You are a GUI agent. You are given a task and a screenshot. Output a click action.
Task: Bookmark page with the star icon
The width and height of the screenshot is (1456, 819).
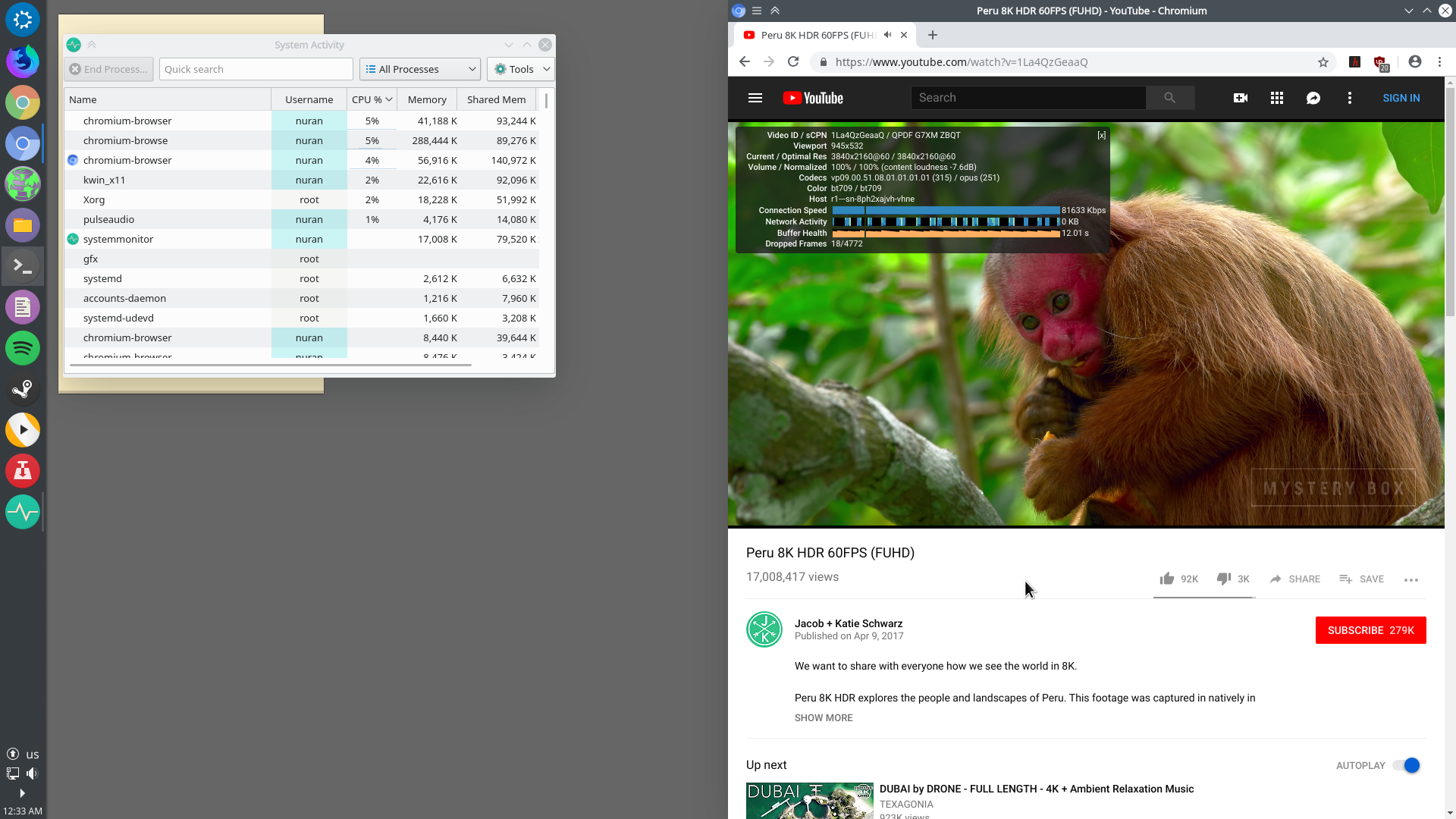(1323, 62)
